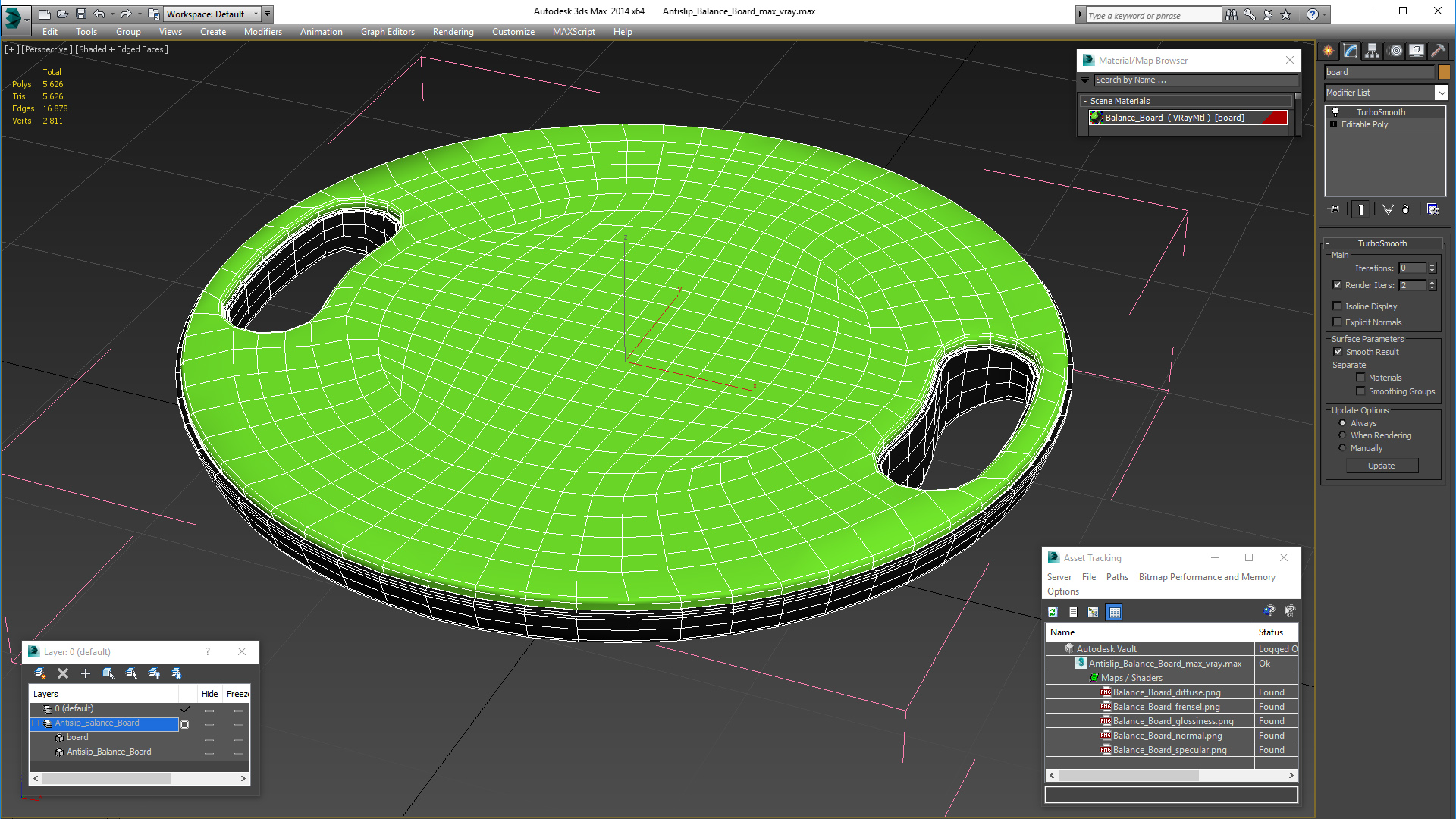Click the Autodesk Vault icon in Asset Tracking
Screen dimensions: 1456x819
coord(1068,648)
